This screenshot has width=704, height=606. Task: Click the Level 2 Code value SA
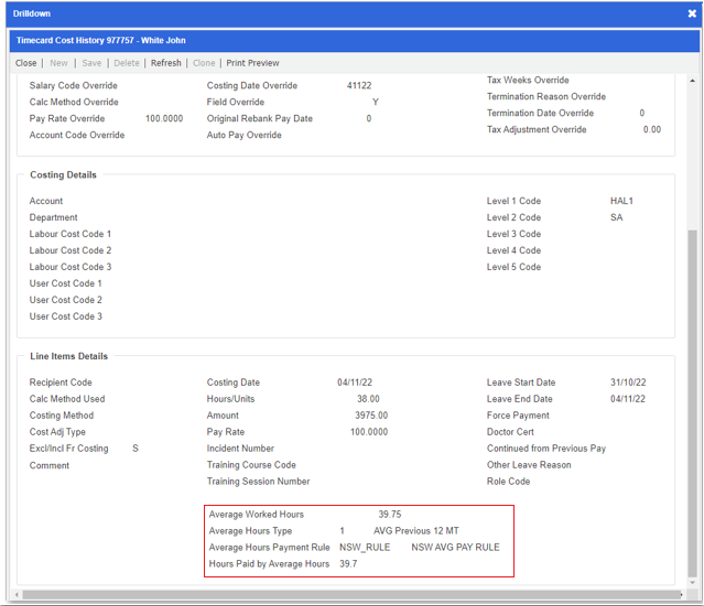click(616, 217)
